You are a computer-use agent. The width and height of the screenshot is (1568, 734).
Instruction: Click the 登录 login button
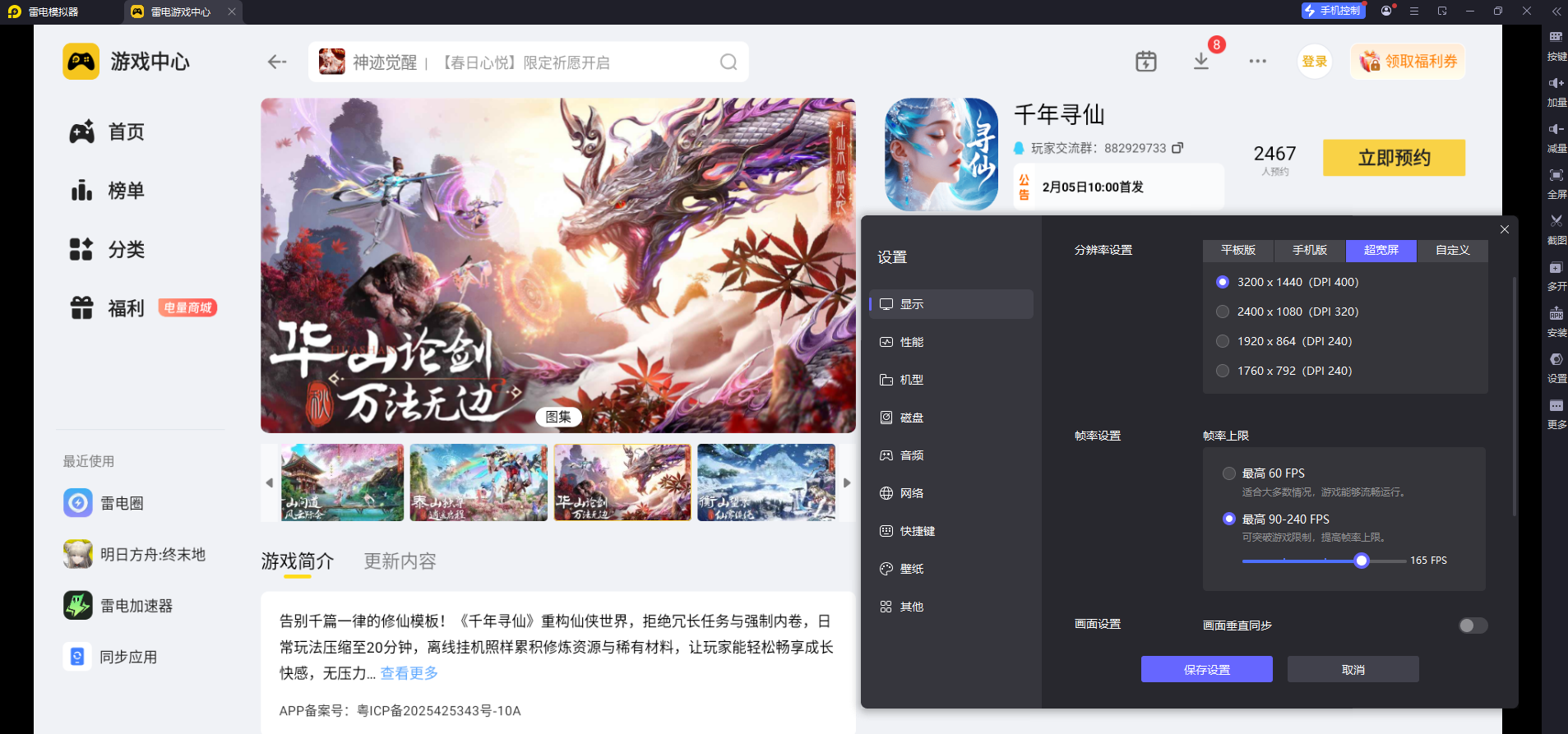coord(1315,62)
